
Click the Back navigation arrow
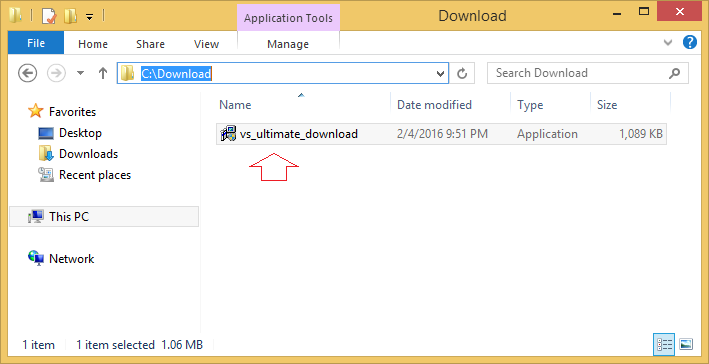click(x=28, y=73)
